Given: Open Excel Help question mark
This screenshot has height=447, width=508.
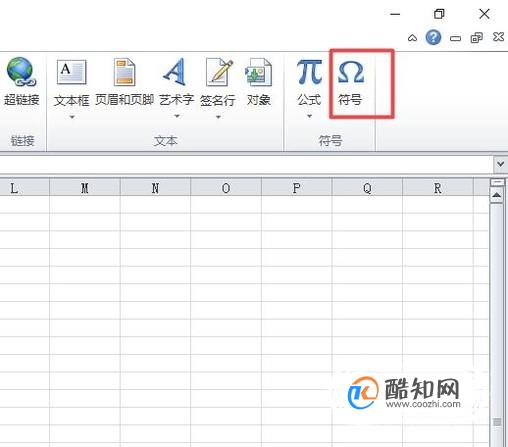Looking at the screenshot, I should (x=433, y=37).
